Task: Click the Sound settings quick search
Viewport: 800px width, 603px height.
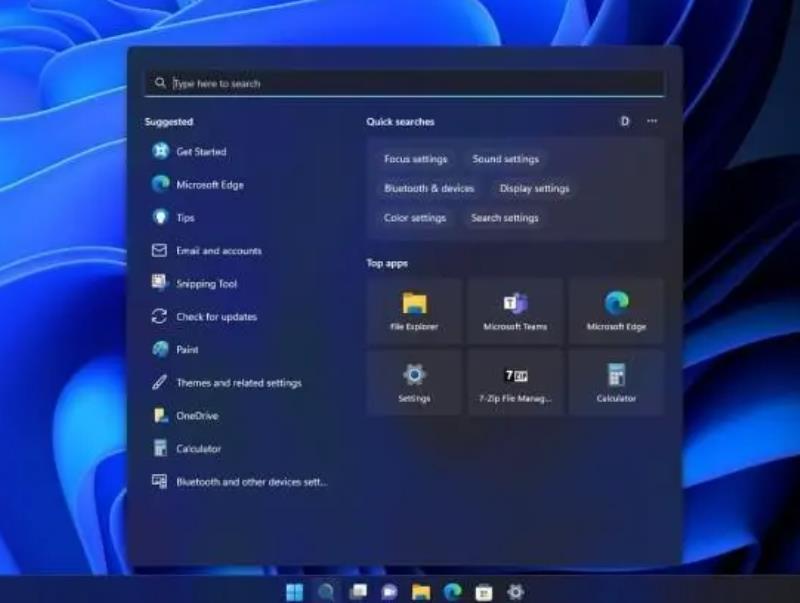Action: coord(505,159)
